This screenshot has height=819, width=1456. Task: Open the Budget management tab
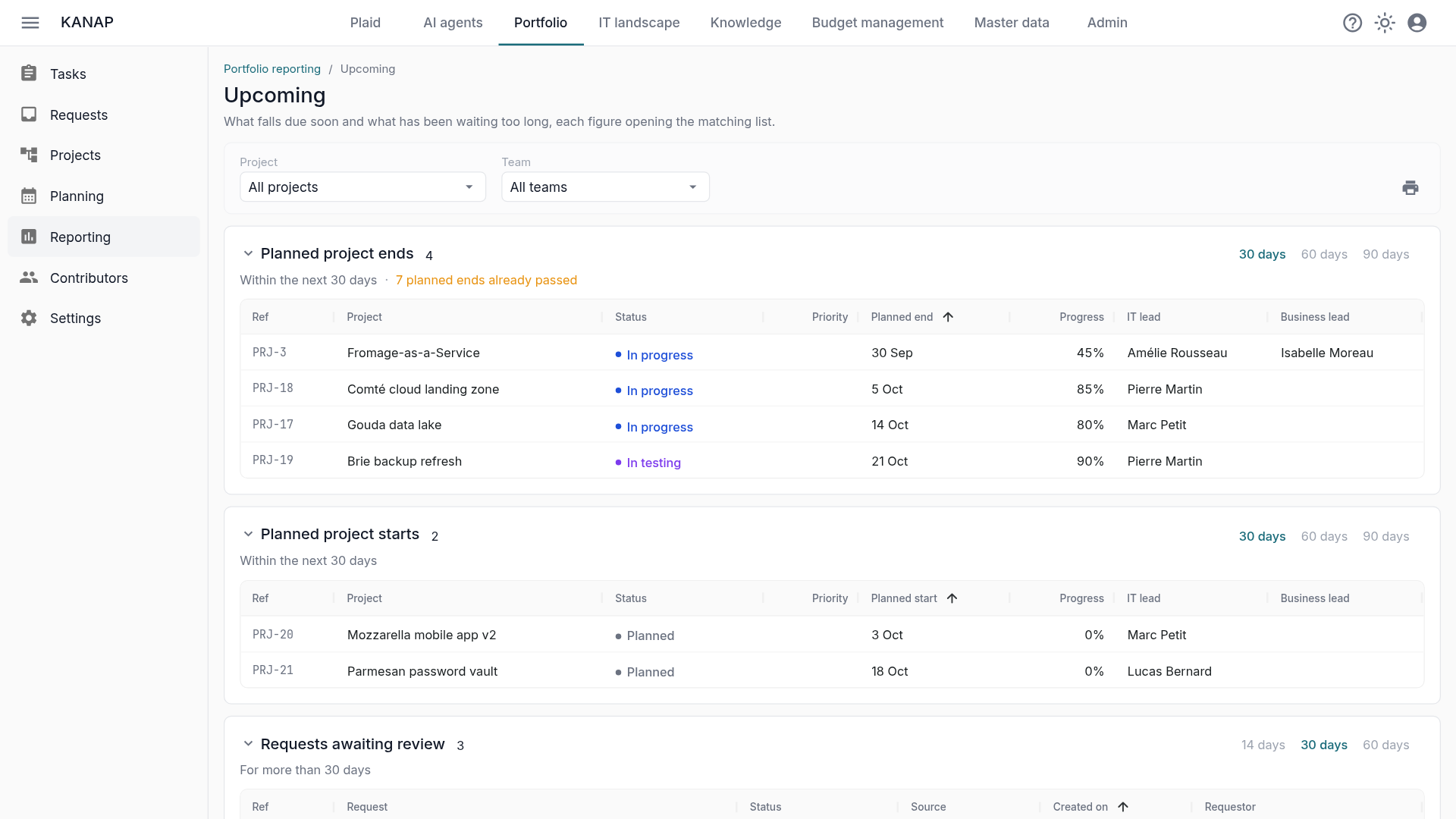pos(877,23)
